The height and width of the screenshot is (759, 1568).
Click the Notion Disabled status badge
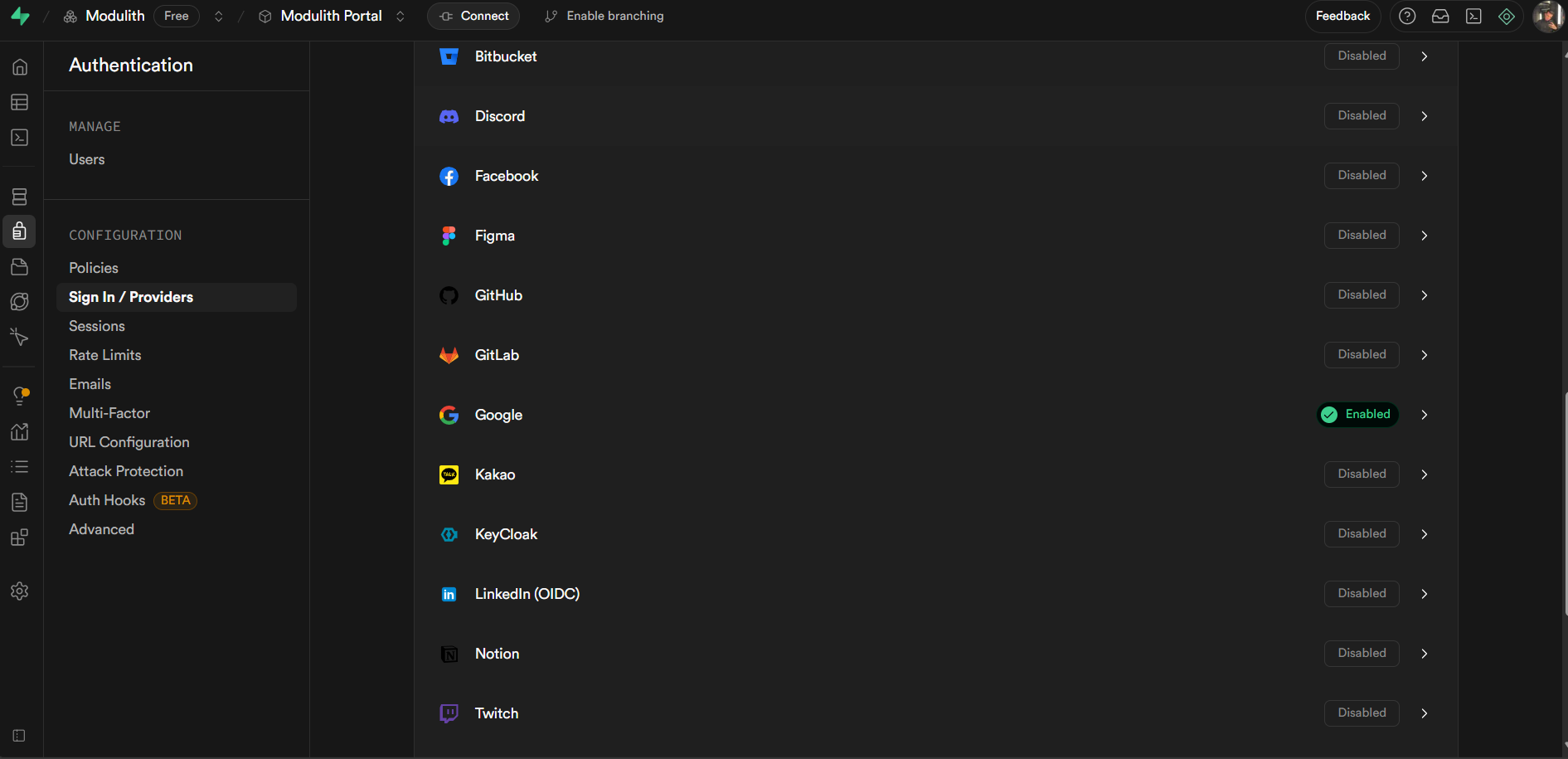point(1362,653)
